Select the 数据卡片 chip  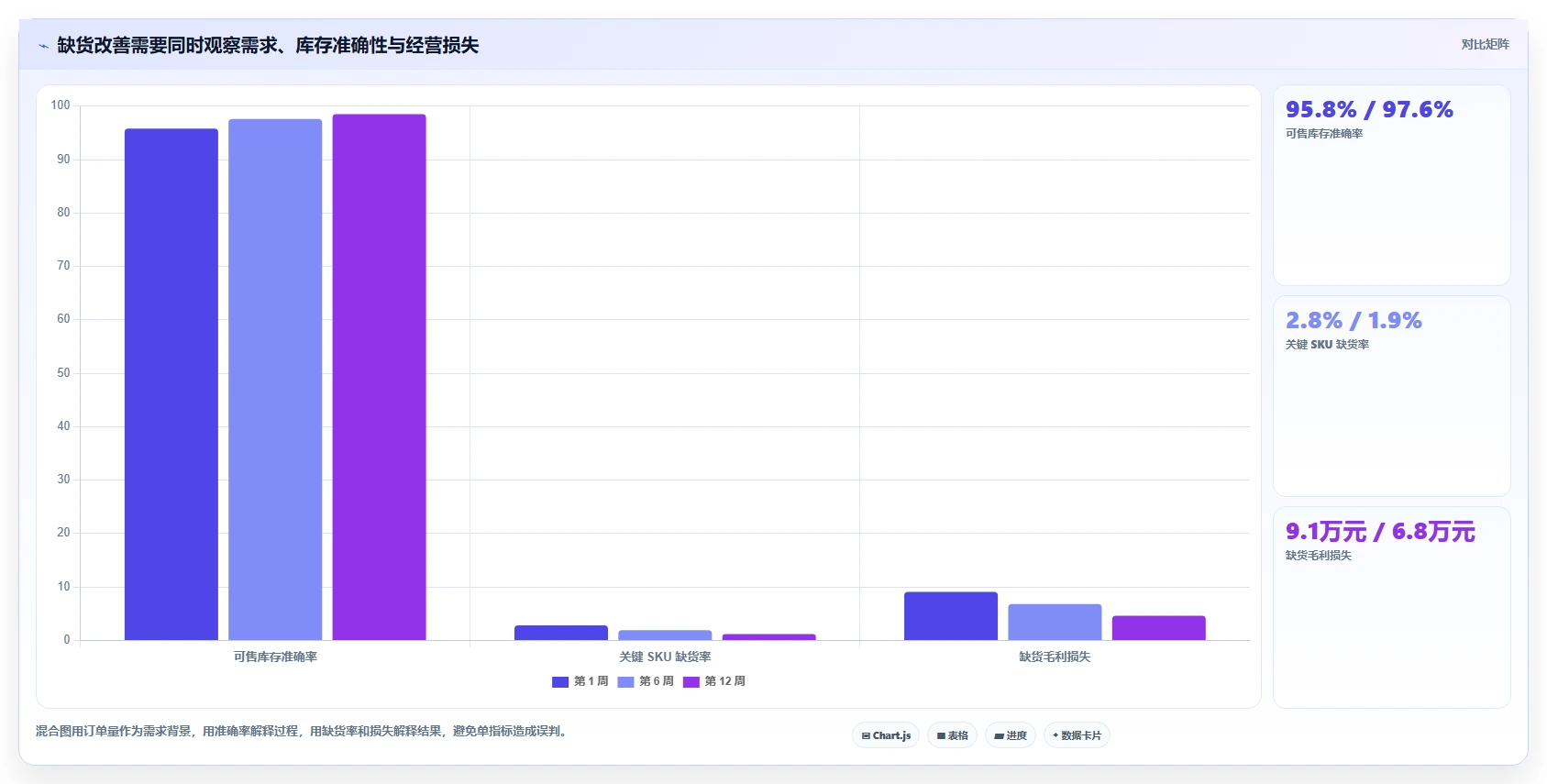tap(1077, 735)
